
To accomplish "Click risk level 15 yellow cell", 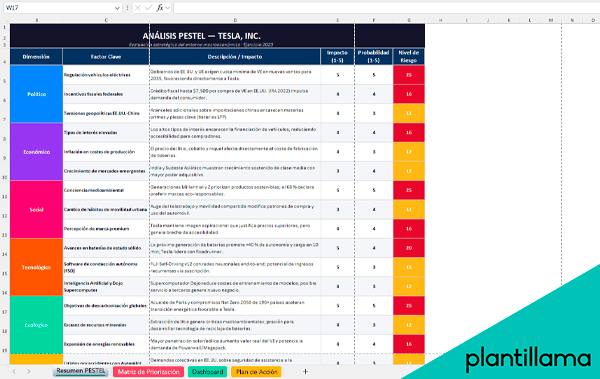I will (409, 267).
